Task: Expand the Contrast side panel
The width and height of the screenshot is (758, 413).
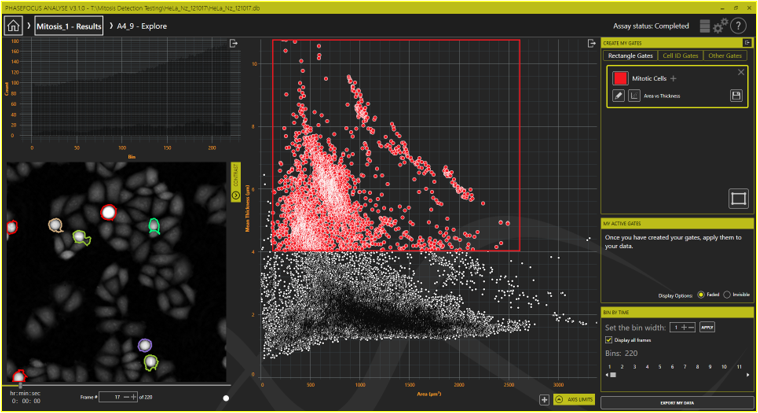Action: tap(237, 178)
